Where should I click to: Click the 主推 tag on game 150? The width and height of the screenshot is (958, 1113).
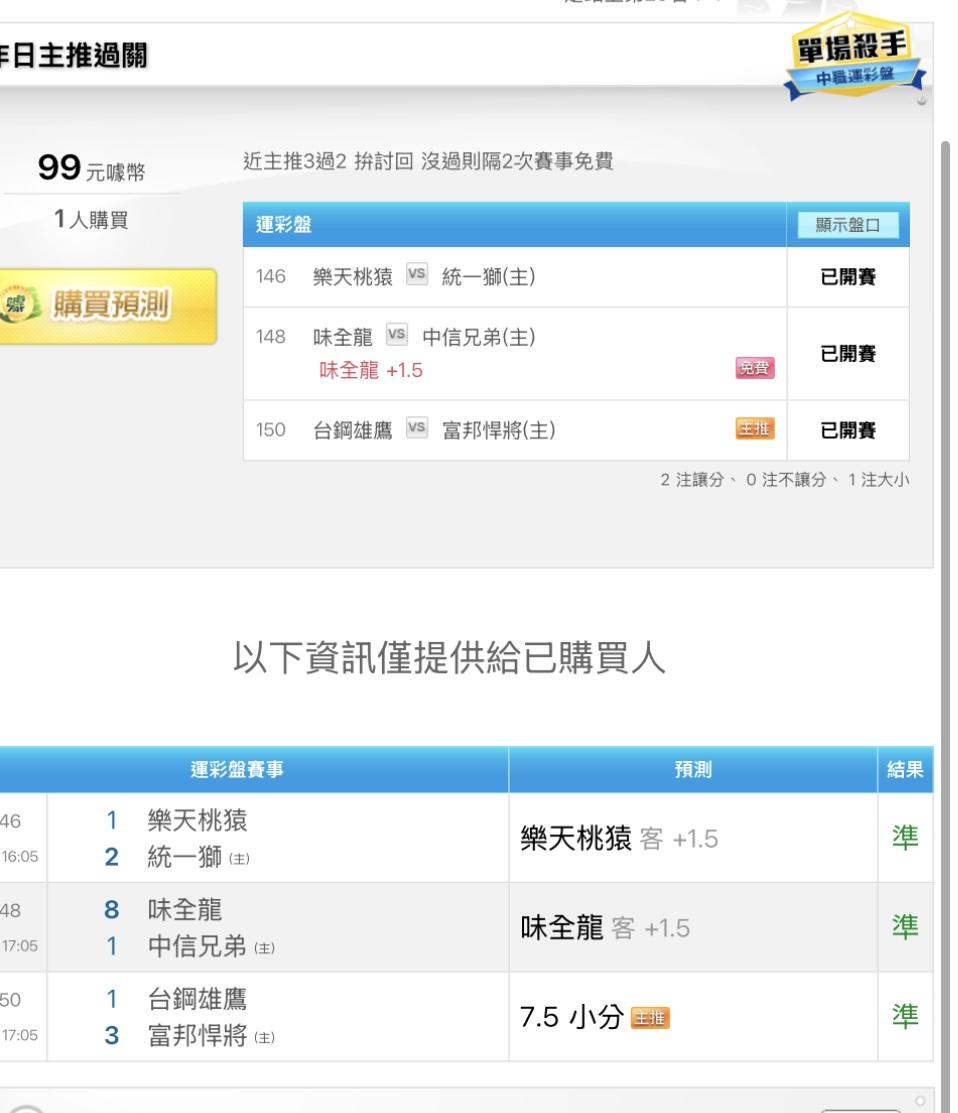click(x=754, y=429)
